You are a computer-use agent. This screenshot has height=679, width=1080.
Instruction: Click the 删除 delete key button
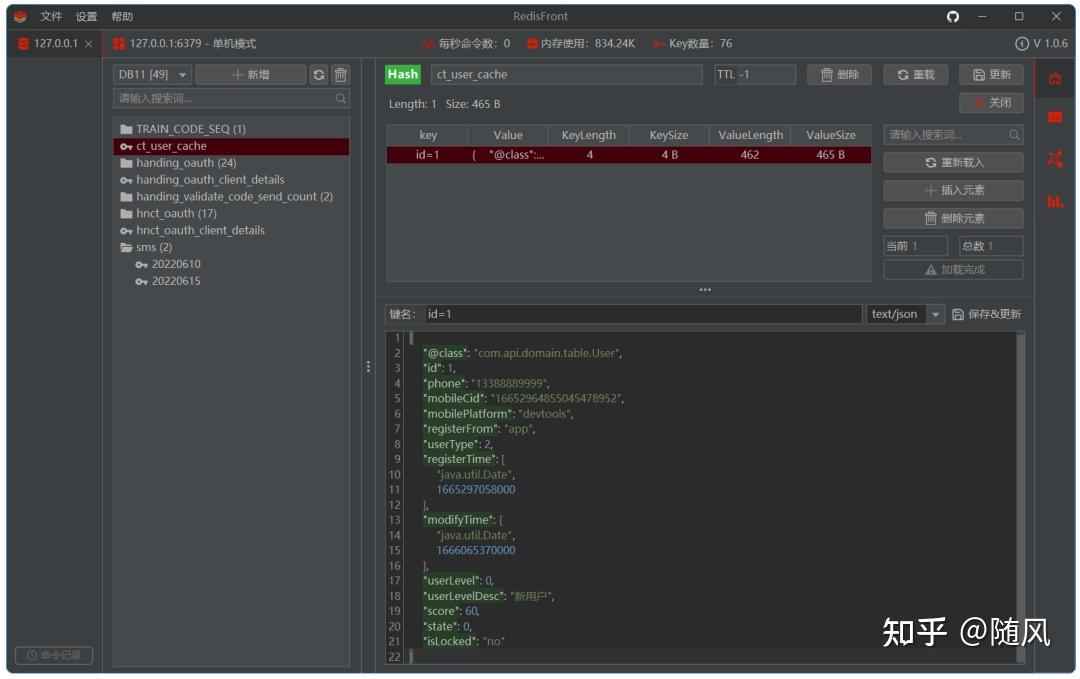(839, 74)
